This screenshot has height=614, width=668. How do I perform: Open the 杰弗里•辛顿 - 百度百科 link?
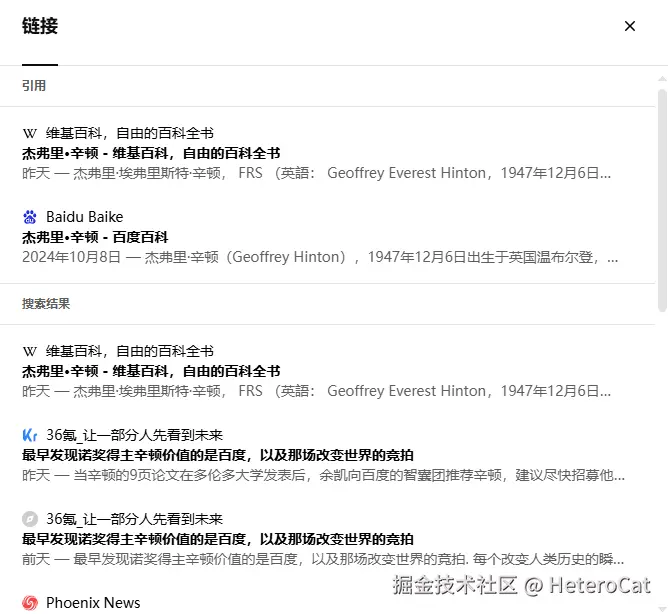(x=95, y=237)
